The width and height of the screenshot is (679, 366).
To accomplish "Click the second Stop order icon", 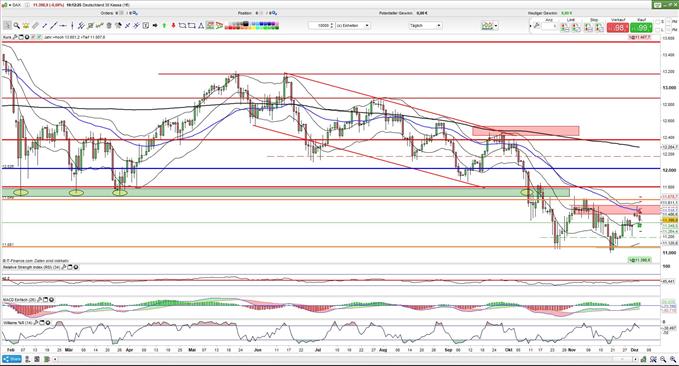I will coord(600,27).
